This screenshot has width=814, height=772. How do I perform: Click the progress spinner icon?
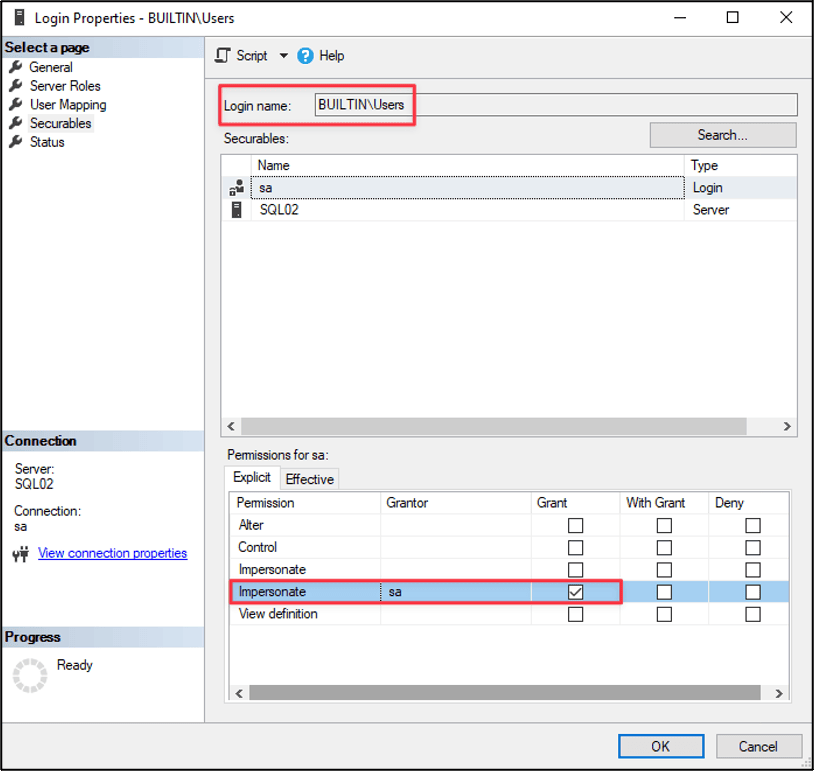click(x=30, y=675)
